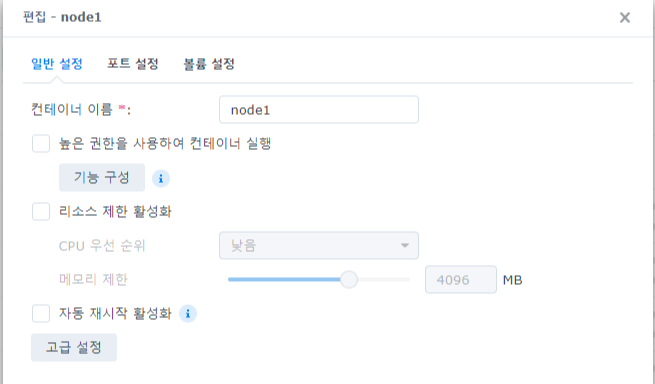Click the info icon beside 기능 구성
655x384 pixels.
[161, 178]
